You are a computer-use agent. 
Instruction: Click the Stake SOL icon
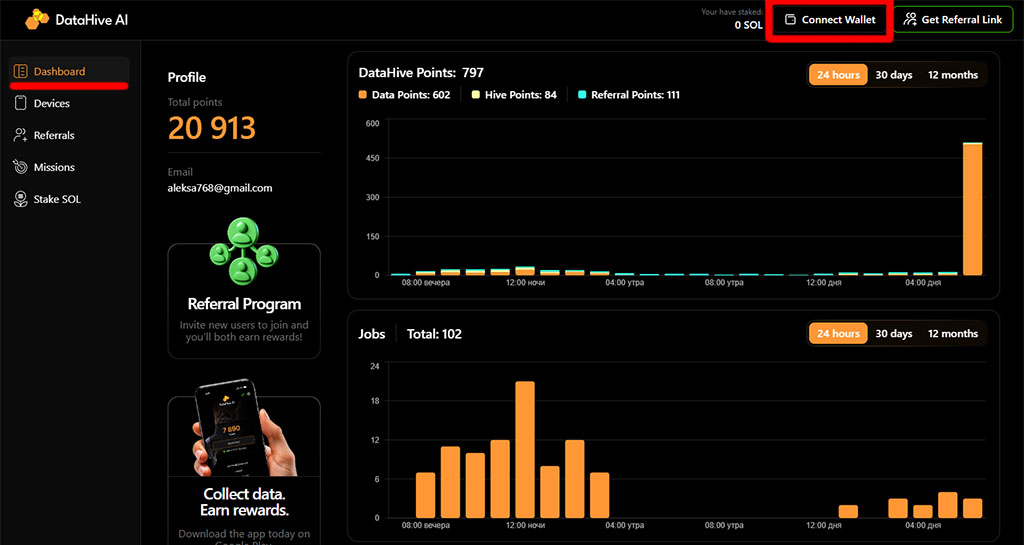click(21, 199)
